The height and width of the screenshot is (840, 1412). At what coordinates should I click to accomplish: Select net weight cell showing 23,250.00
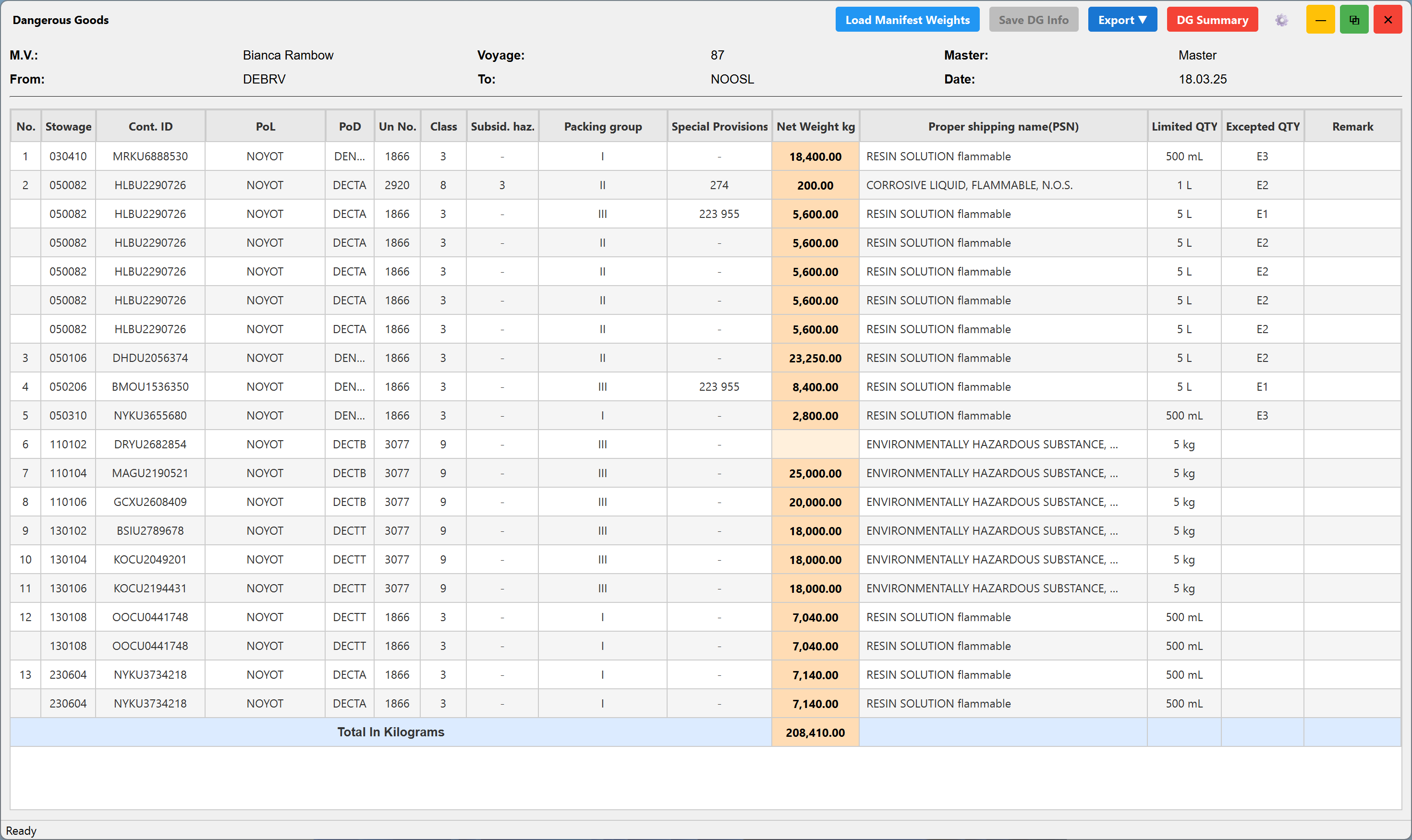(815, 358)
